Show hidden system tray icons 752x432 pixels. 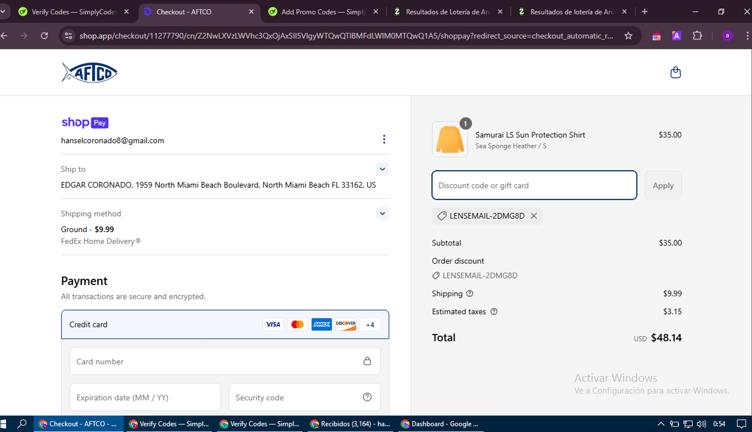(x=660, y=424)
